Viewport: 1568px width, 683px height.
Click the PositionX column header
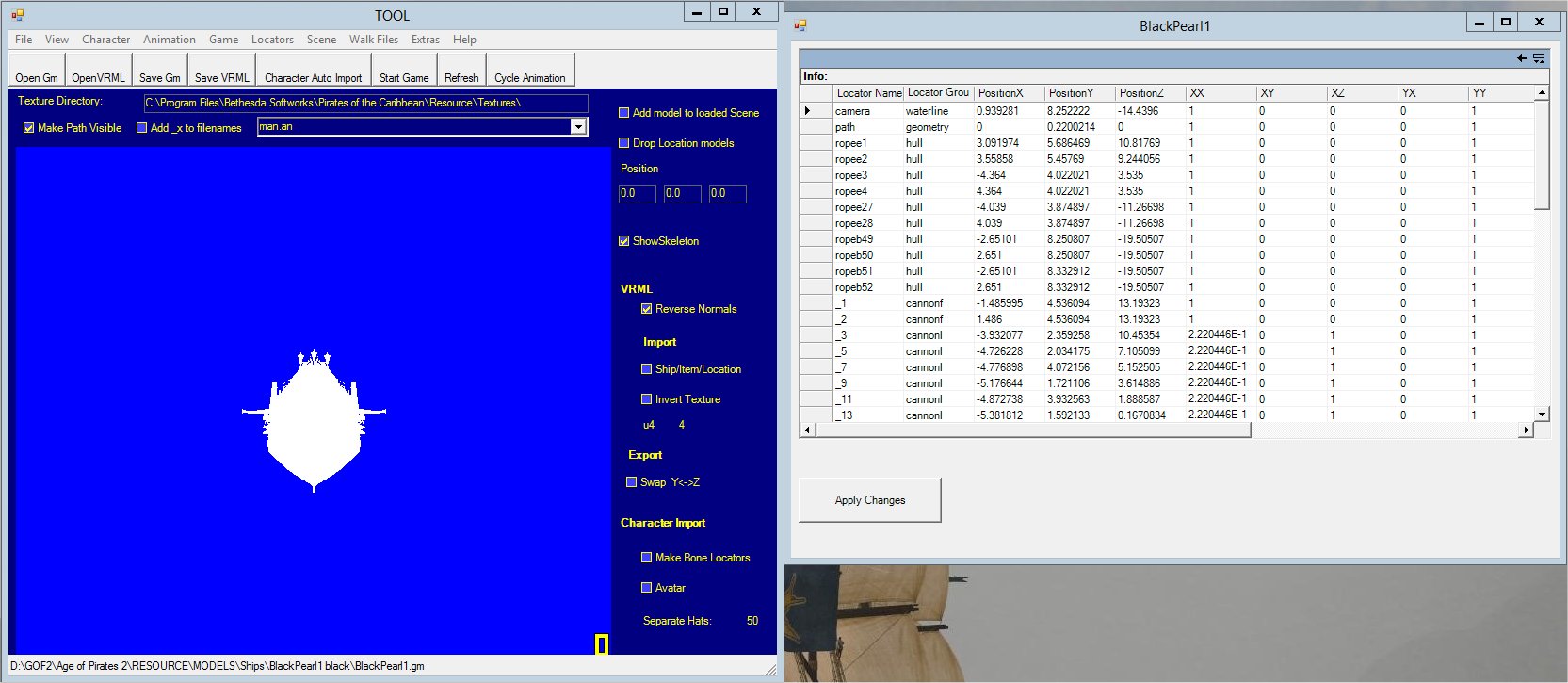[1010, 93]
